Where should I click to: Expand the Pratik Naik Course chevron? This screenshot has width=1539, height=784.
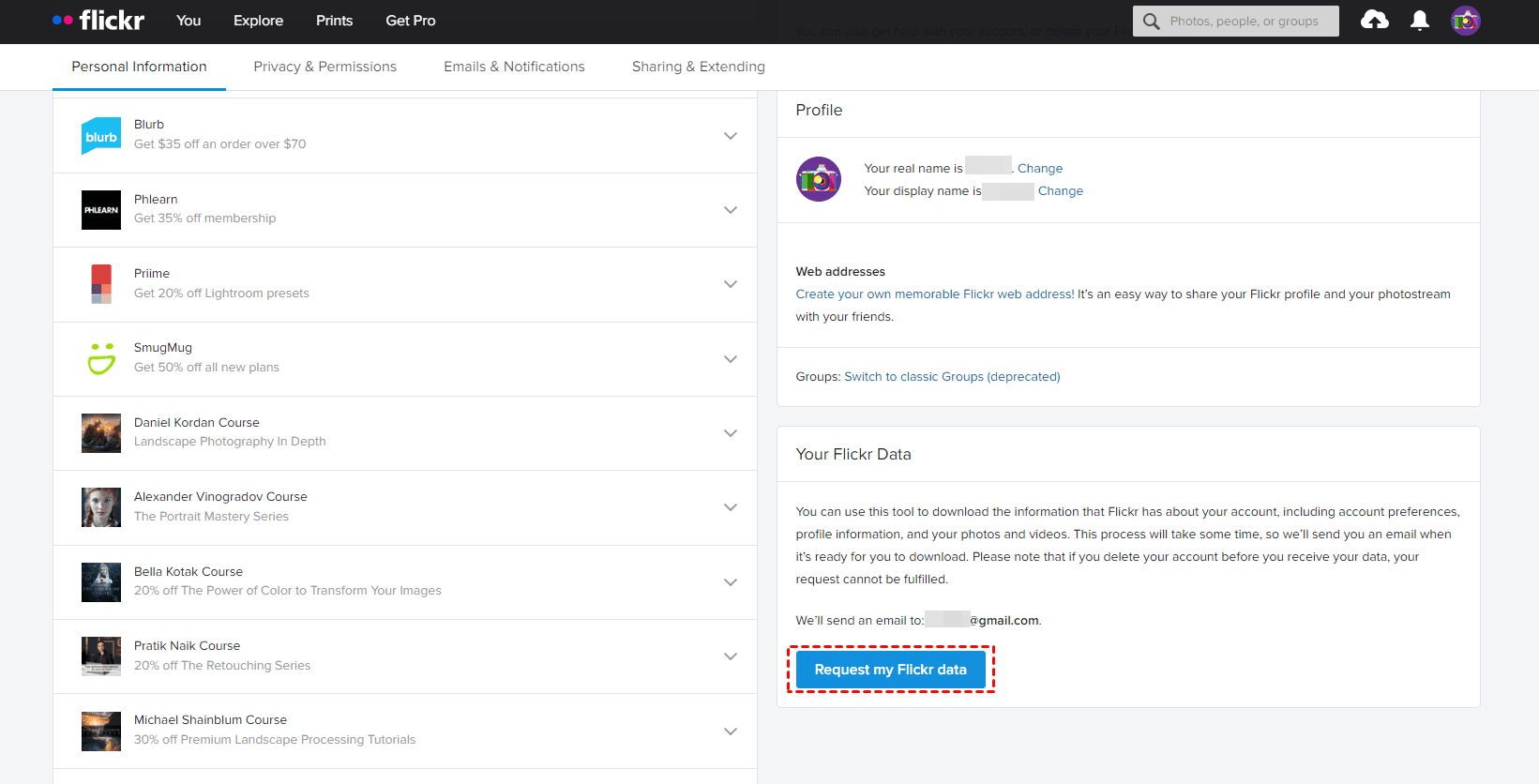click(731, 656)
